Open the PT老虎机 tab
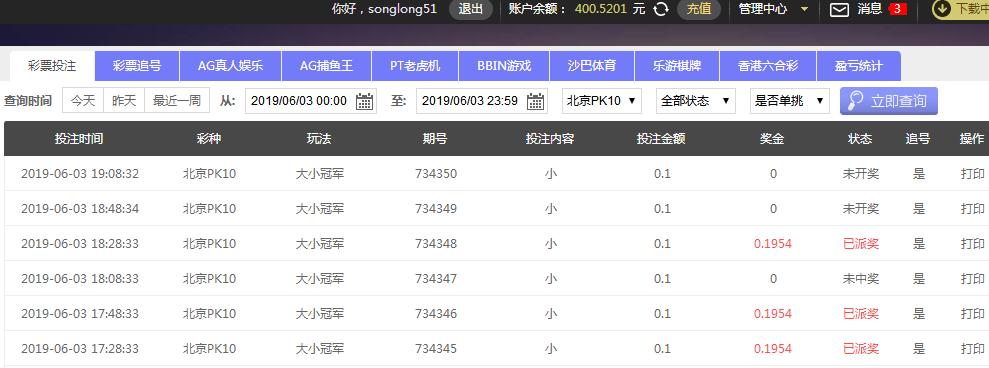 415,66
